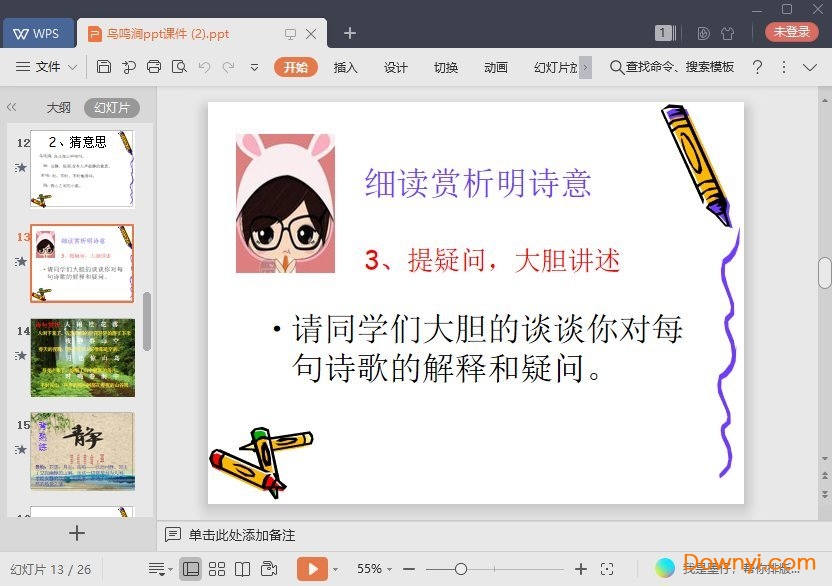This screenshot has width=832, height=586.
Task: Start slideshow with orange play button
Action: (312, 569)
